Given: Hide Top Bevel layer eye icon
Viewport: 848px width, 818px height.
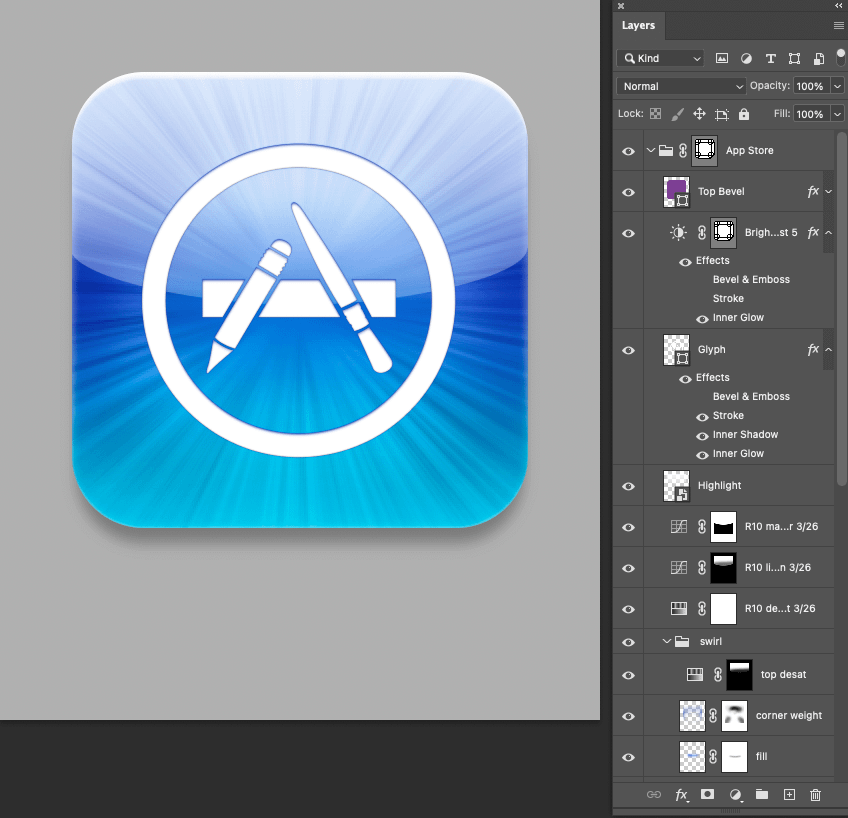Looking at the screenshot, I should (628, 192).
